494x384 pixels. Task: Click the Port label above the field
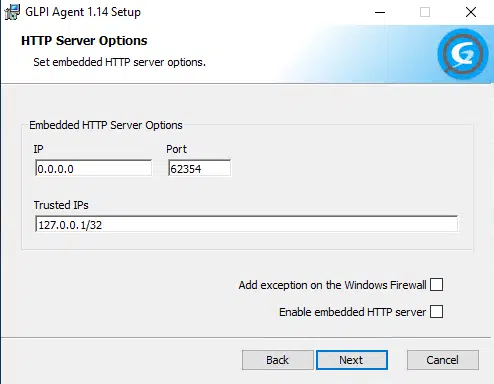pyautogui.click(x=176, y=149)
